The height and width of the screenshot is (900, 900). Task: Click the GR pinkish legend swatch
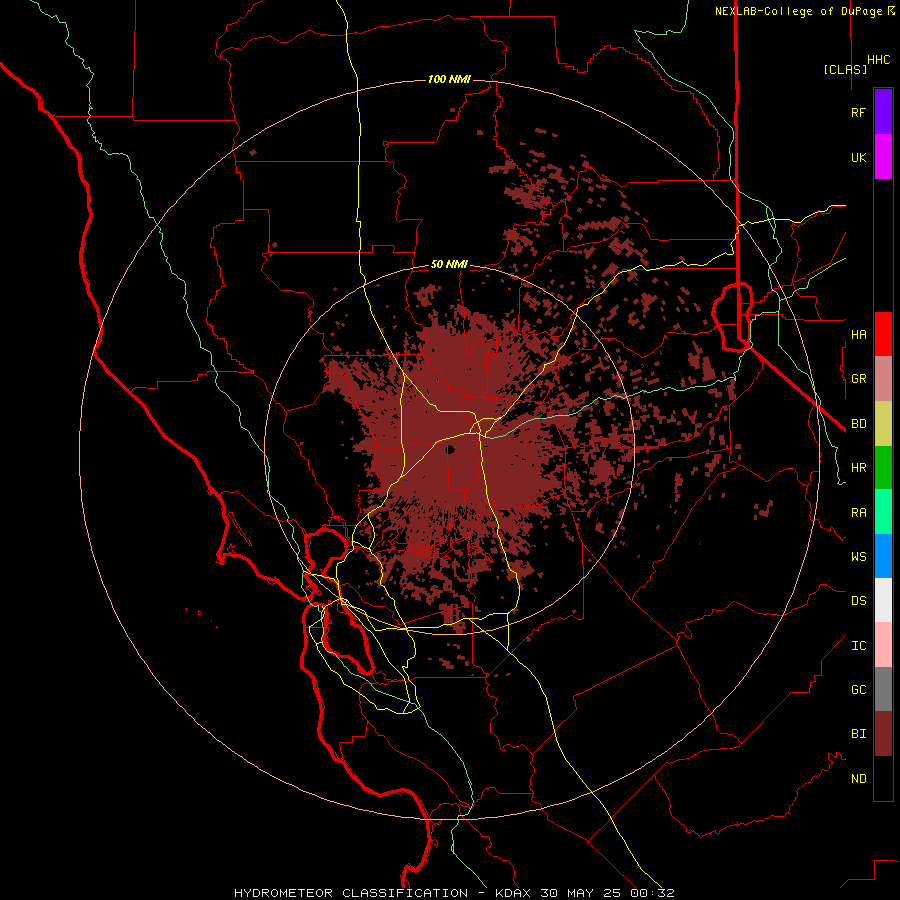(883, 379)
